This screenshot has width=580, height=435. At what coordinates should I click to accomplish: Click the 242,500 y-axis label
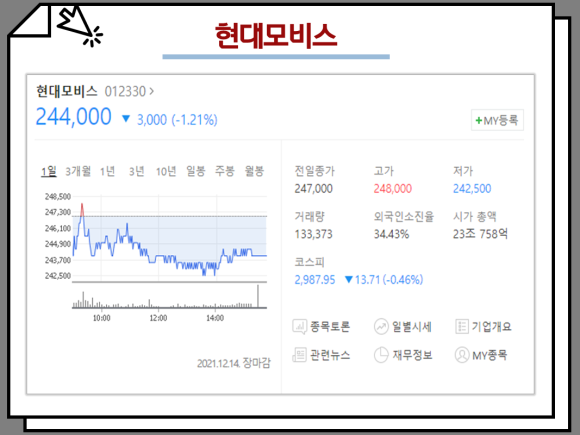coord(58,276)
